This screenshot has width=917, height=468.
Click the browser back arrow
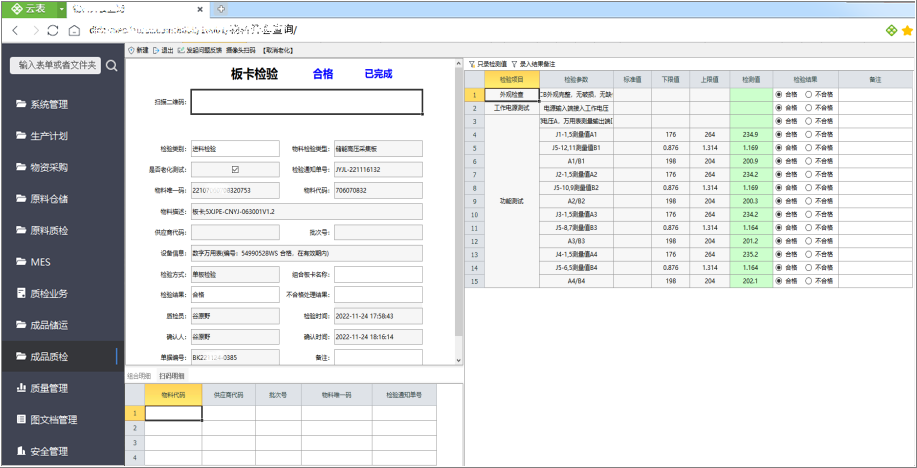tap(15, 30)
